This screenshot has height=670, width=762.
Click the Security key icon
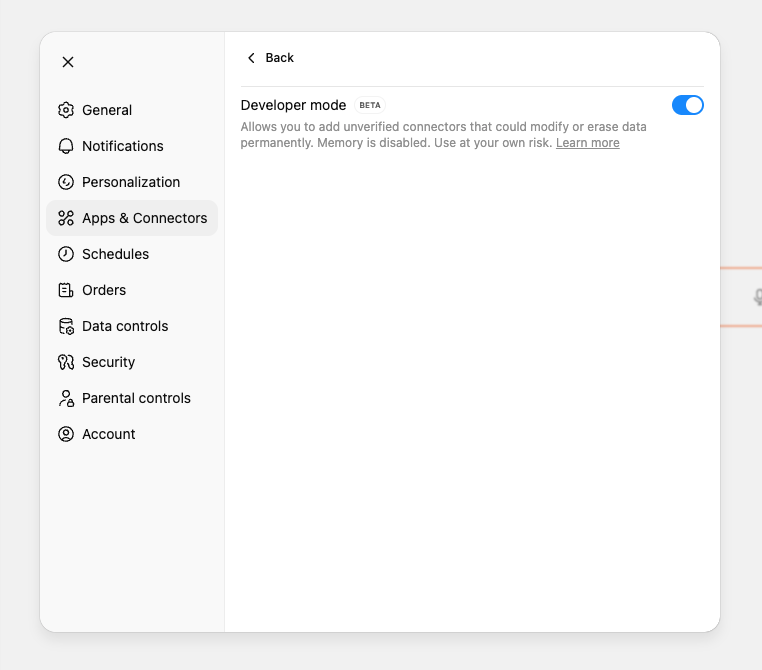tap(66, 362)
